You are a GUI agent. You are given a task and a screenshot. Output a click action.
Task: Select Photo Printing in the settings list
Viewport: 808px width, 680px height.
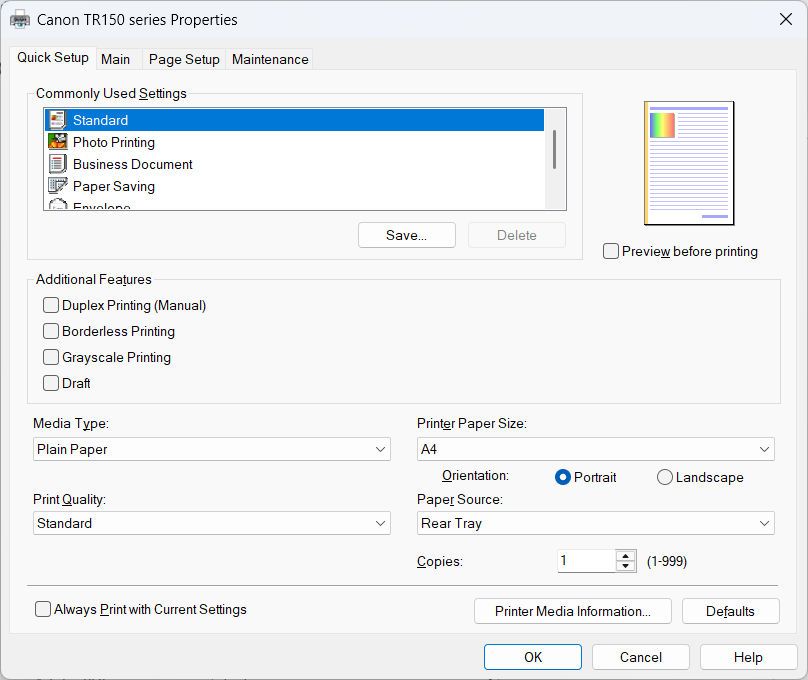[294, 142]
